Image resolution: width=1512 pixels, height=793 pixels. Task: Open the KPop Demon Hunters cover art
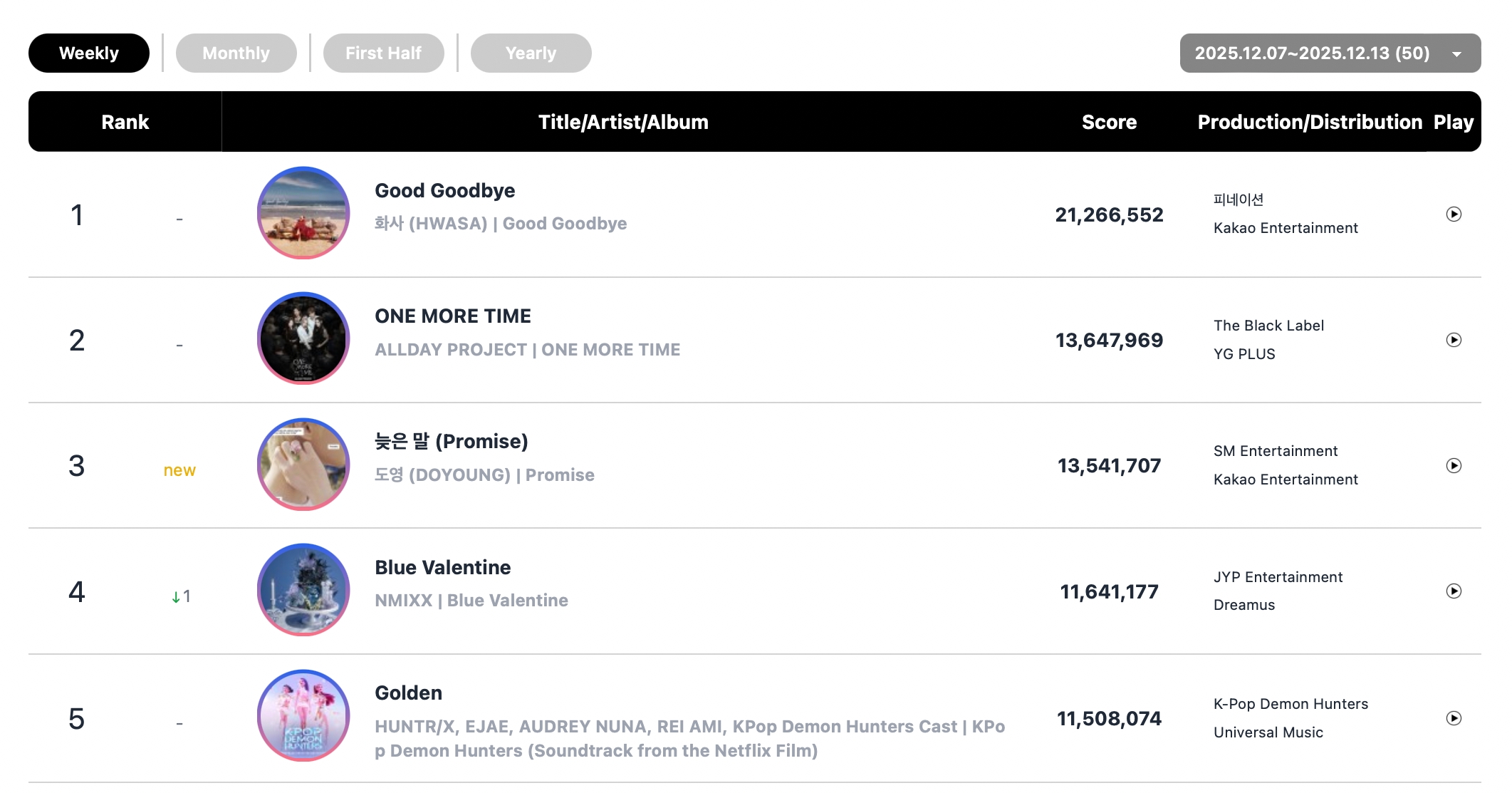coord(303,715)
